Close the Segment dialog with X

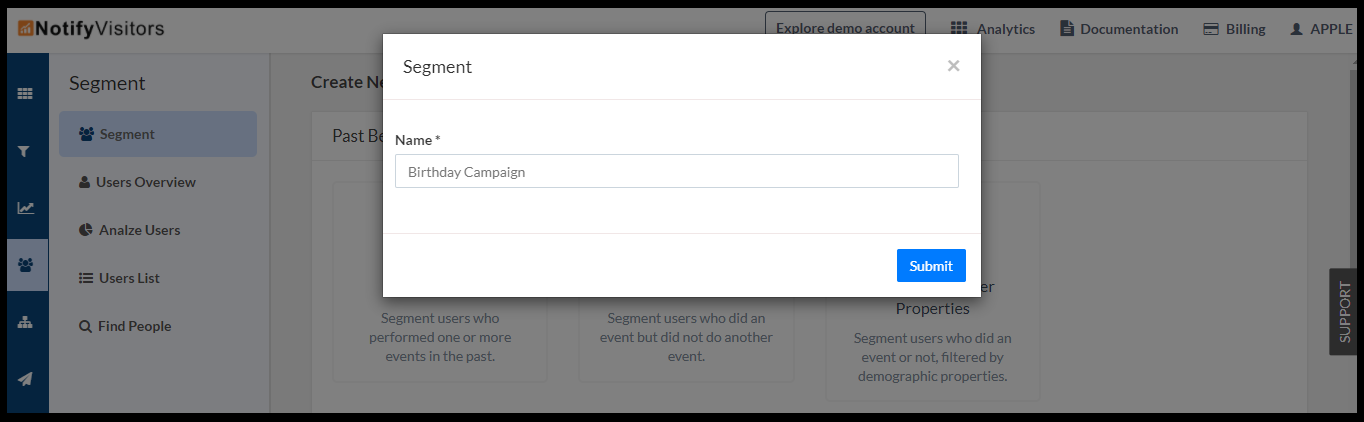click(953, 66)
